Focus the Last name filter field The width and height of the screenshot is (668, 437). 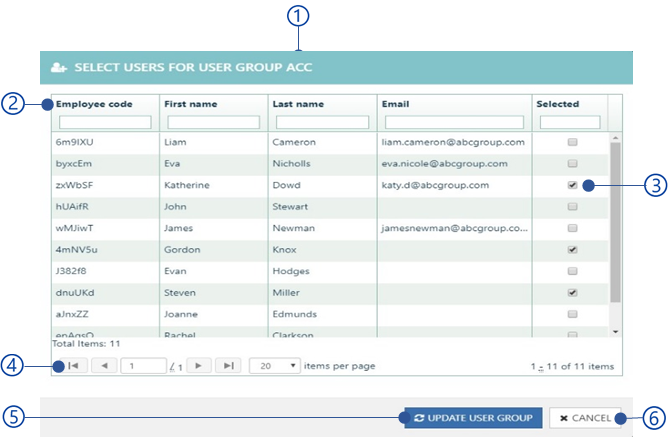(x=322, y=122)
